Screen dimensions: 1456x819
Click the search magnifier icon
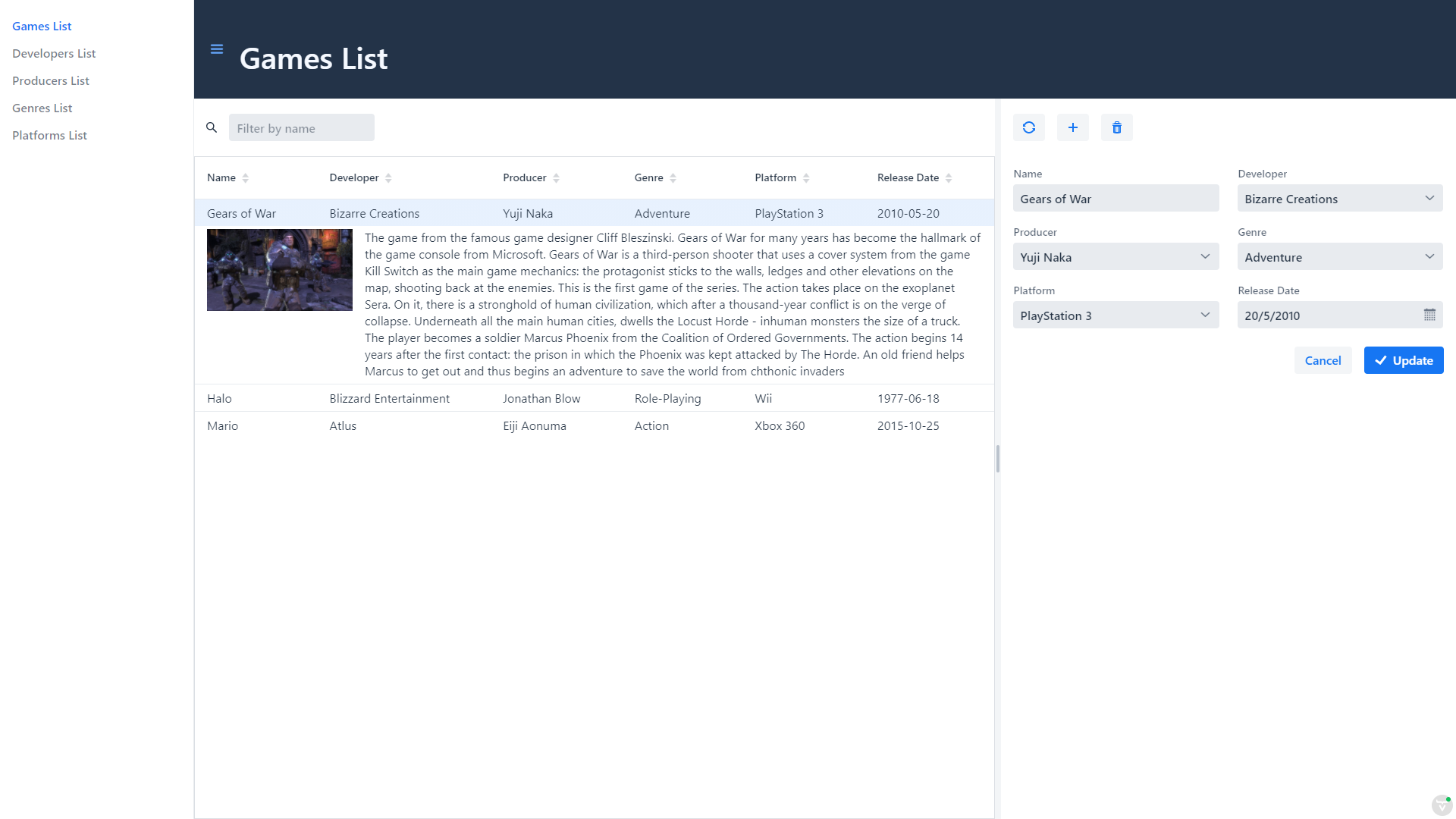point(212,127)
